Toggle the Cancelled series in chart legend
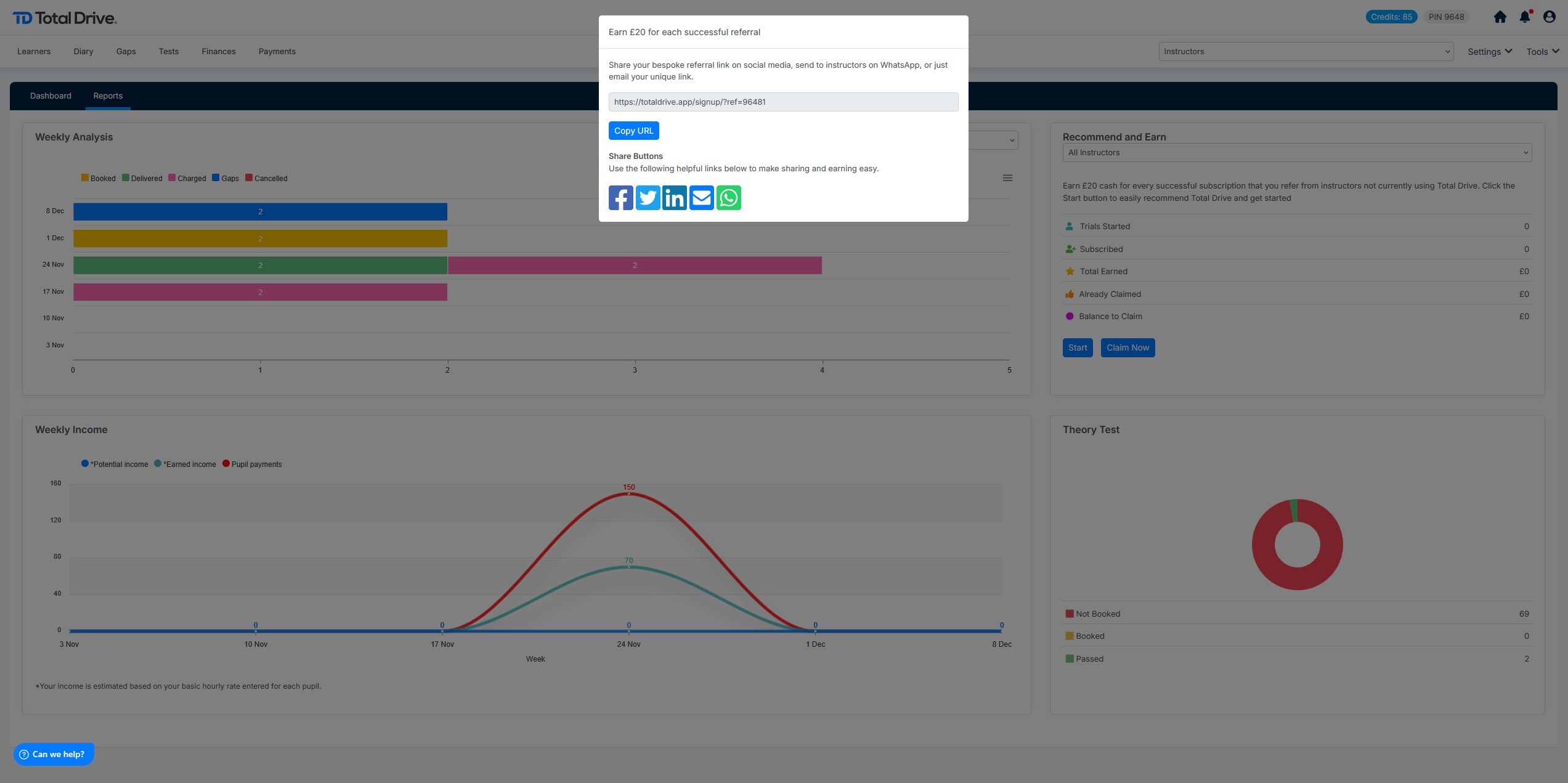The height and width of the screenshot is (783, 1568). coord(266,178)
